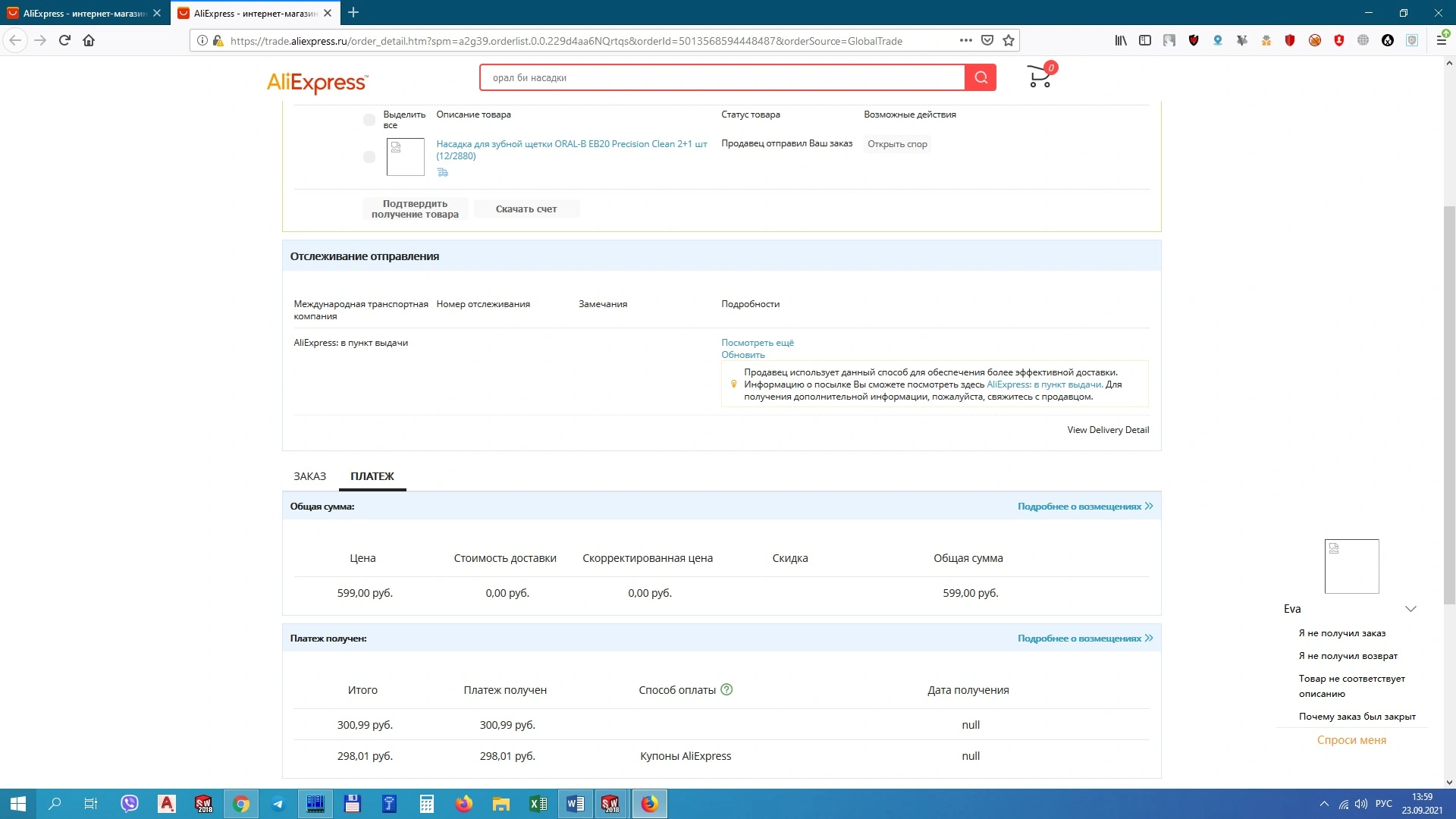Open the browser home page
Image resolution: width=1456 pixels, height=819 pixels.
89,40
